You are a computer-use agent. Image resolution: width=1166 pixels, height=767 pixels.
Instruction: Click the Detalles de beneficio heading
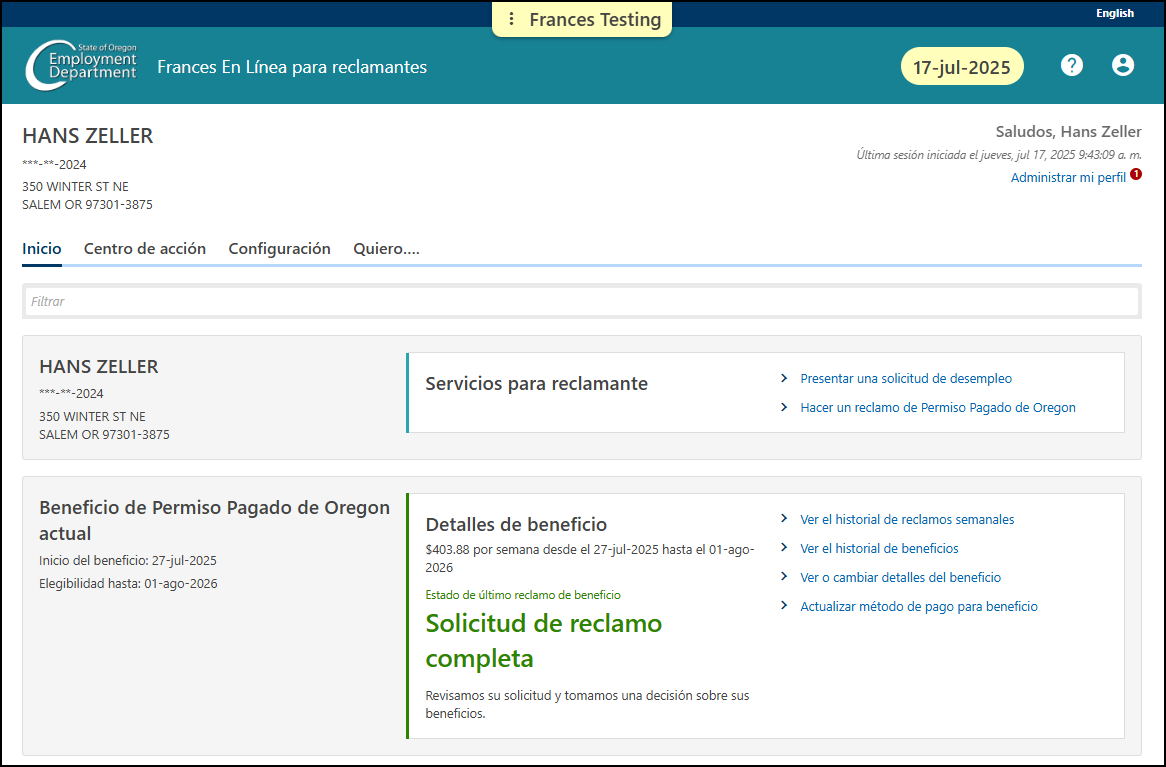tap(516, 524)
